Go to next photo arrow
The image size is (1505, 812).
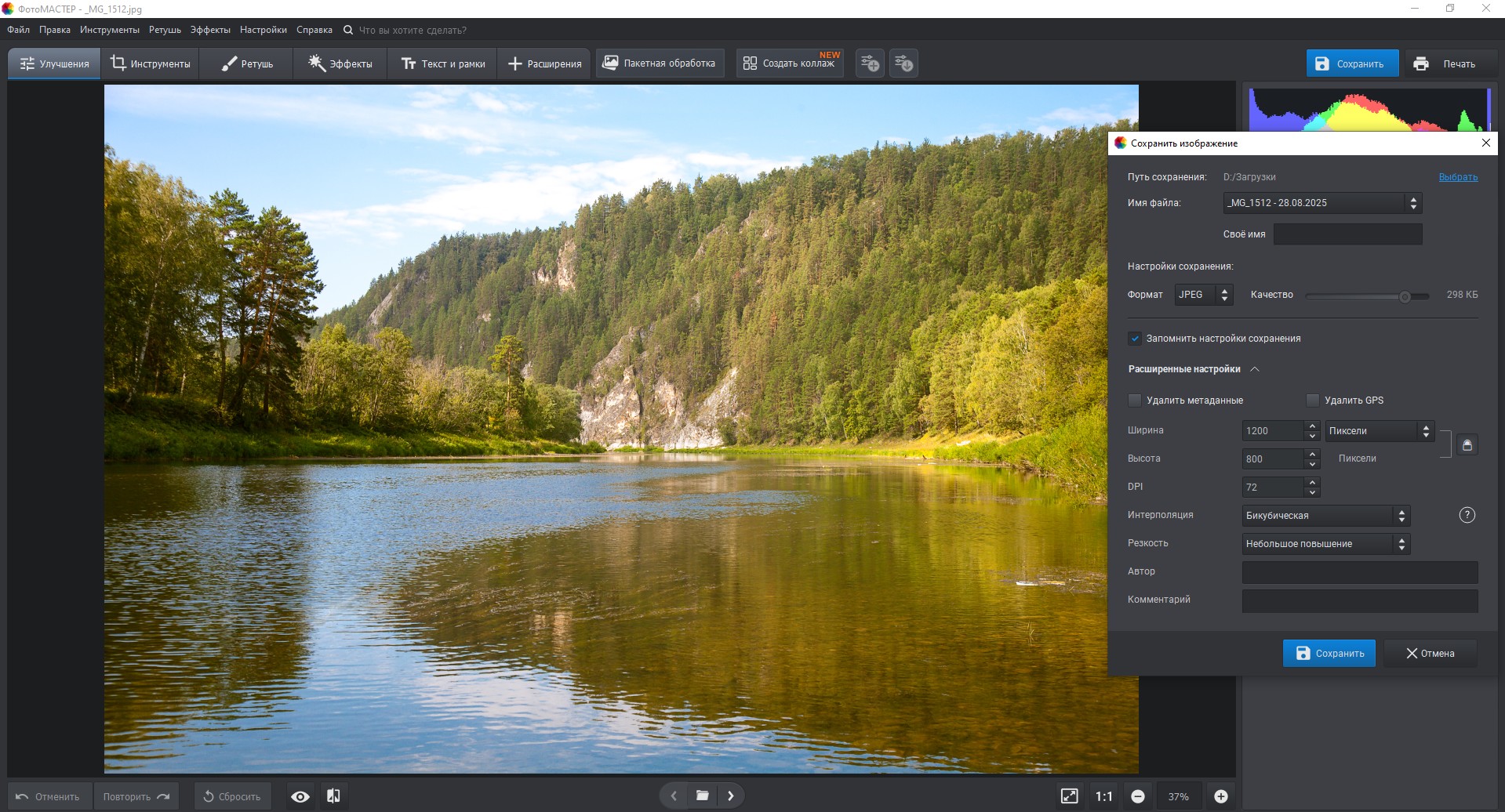[730, 796]
